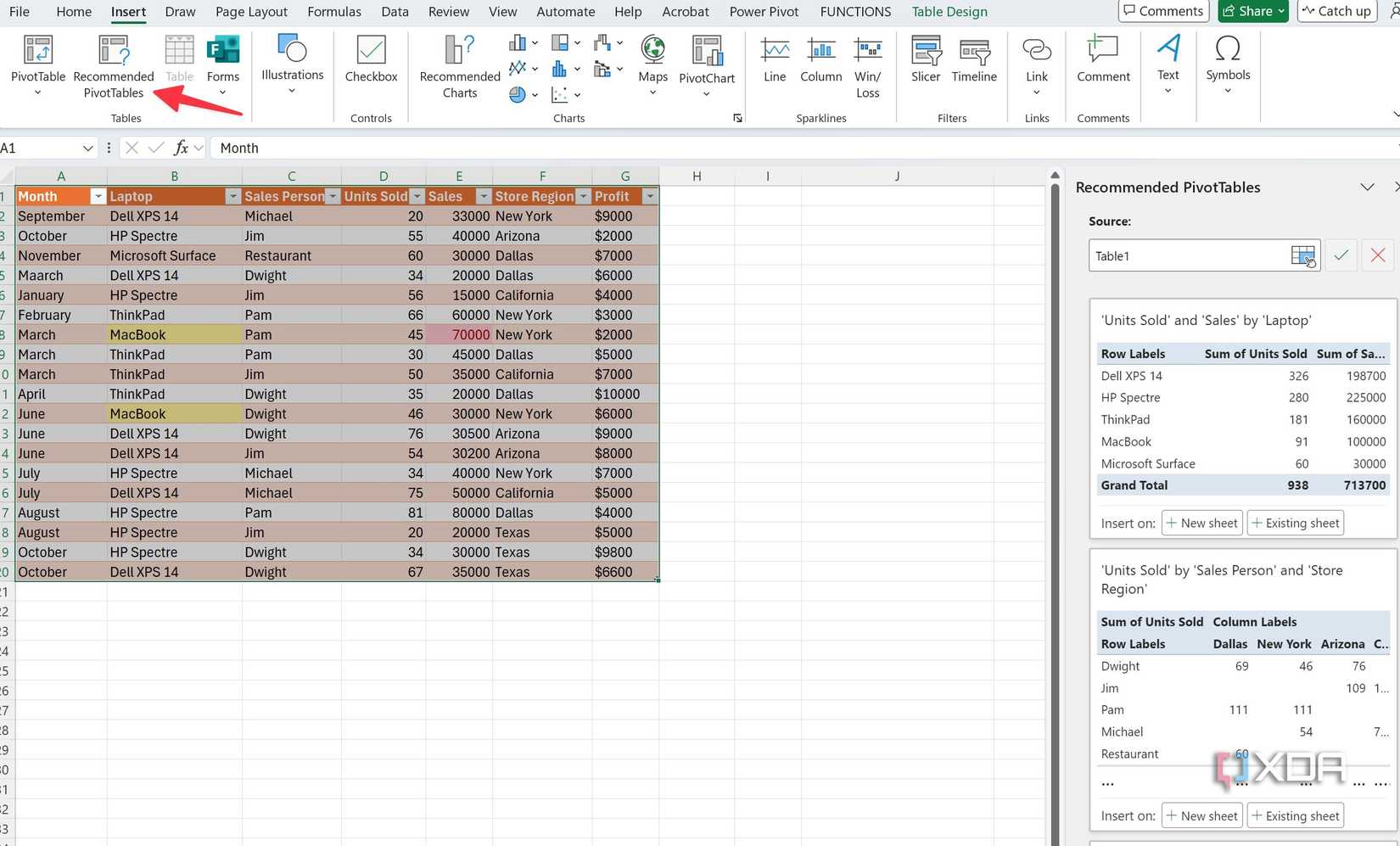The image size is (1400, 846).
Task: Expand the Store Region filter dropdown
Action: [583, 197]
